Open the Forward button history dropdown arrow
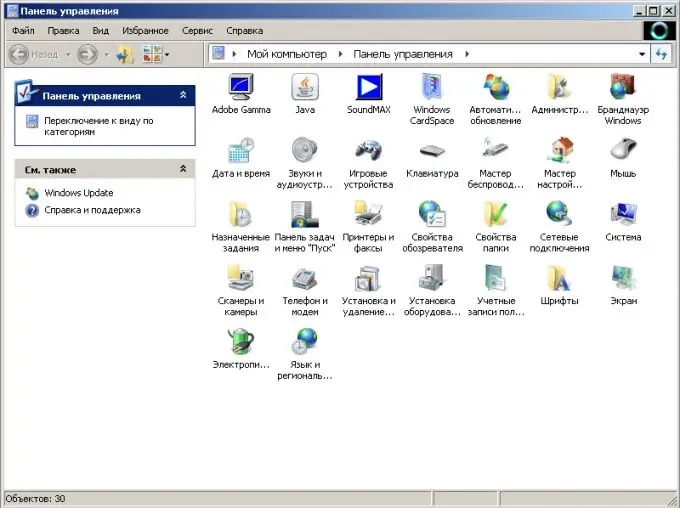The width and height of the screenshot is (680, 508). (106, 55)
